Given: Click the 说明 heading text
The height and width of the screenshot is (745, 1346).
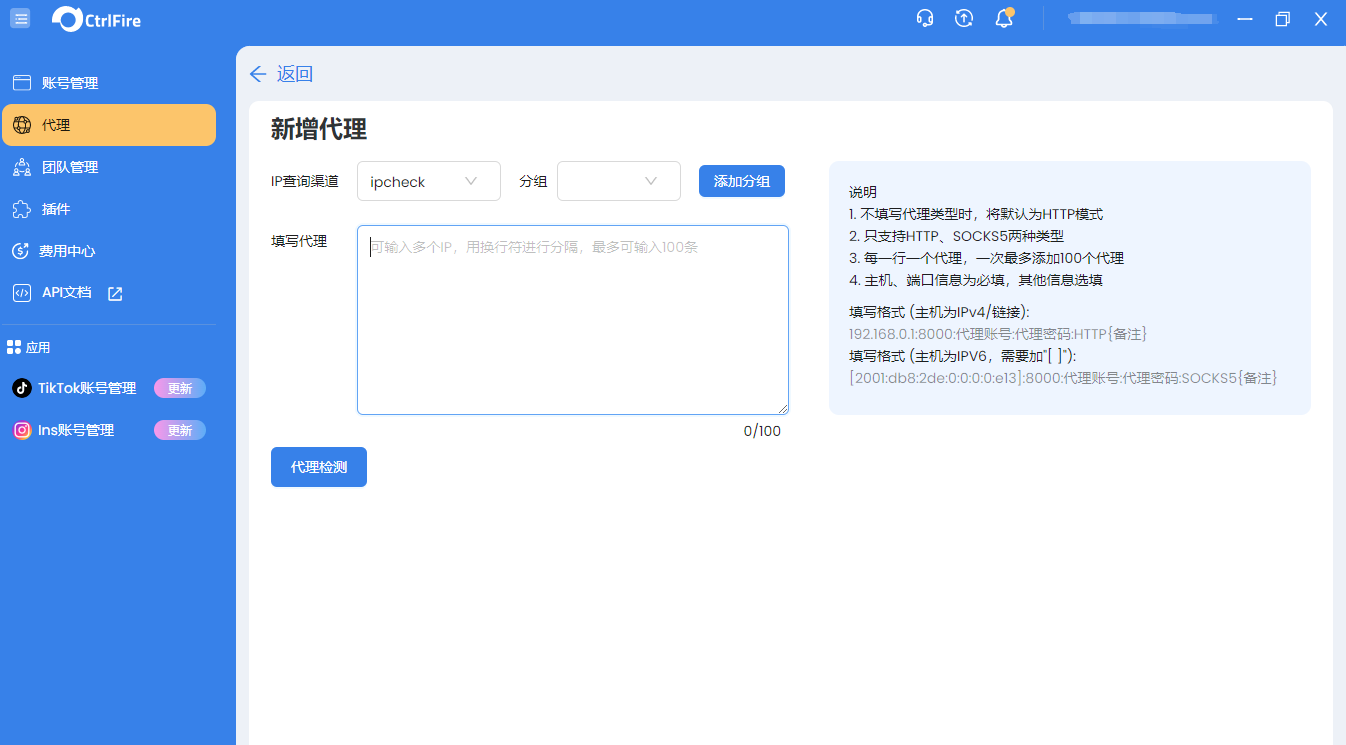Looking at the screenshot, I should tap(863, 192).
